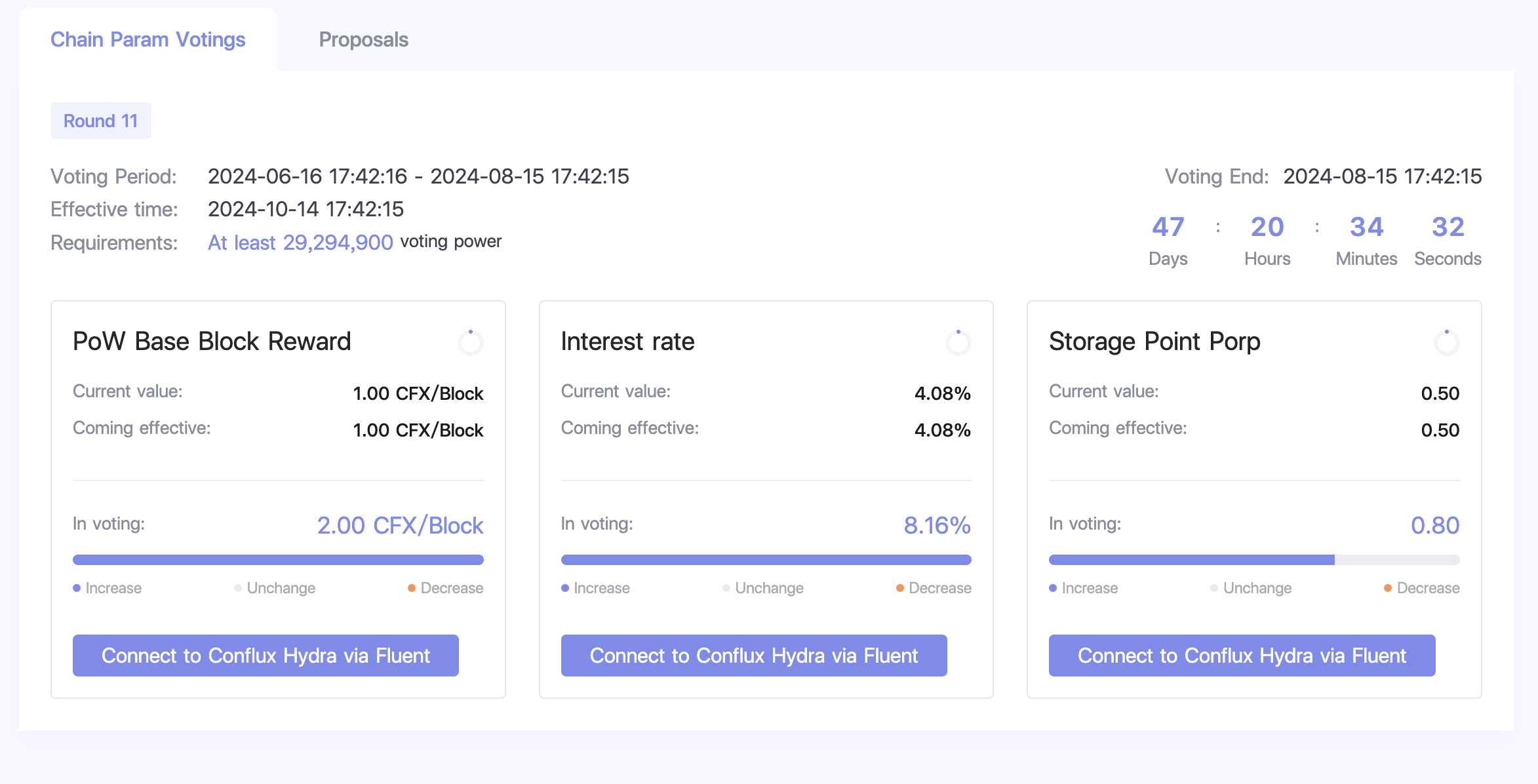This screenshot has width=1538, height=784.
Task: Switch to the Proposals tab
Action: click(x=363, y=39)
